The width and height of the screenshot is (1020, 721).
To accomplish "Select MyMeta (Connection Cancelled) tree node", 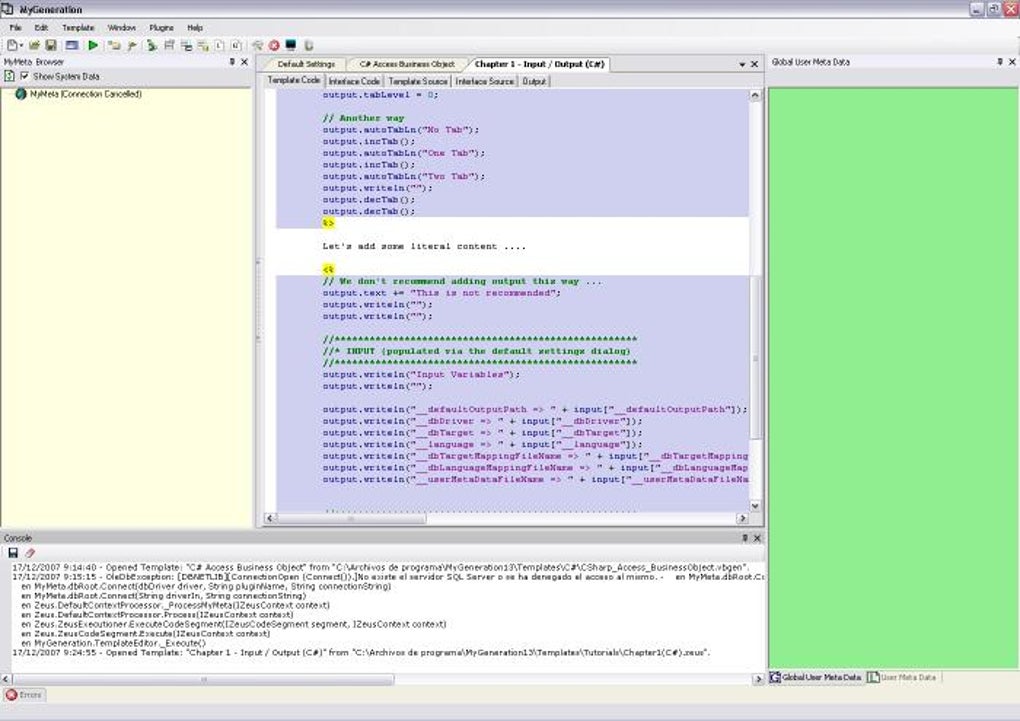I will 85,94.
